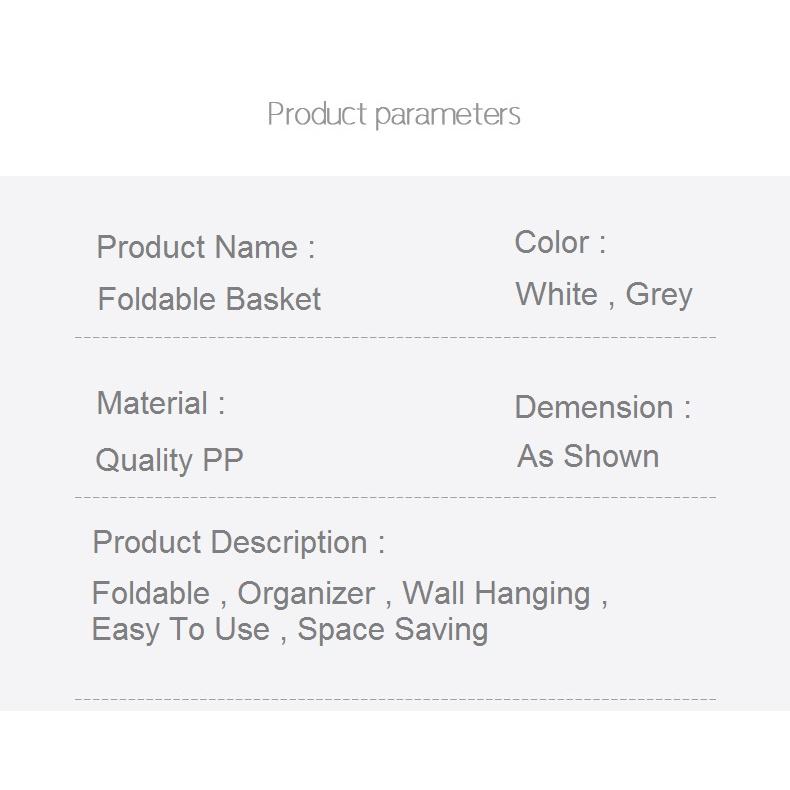Click Easy To Use in the description

pyautogui.click(x=180, y=629)
